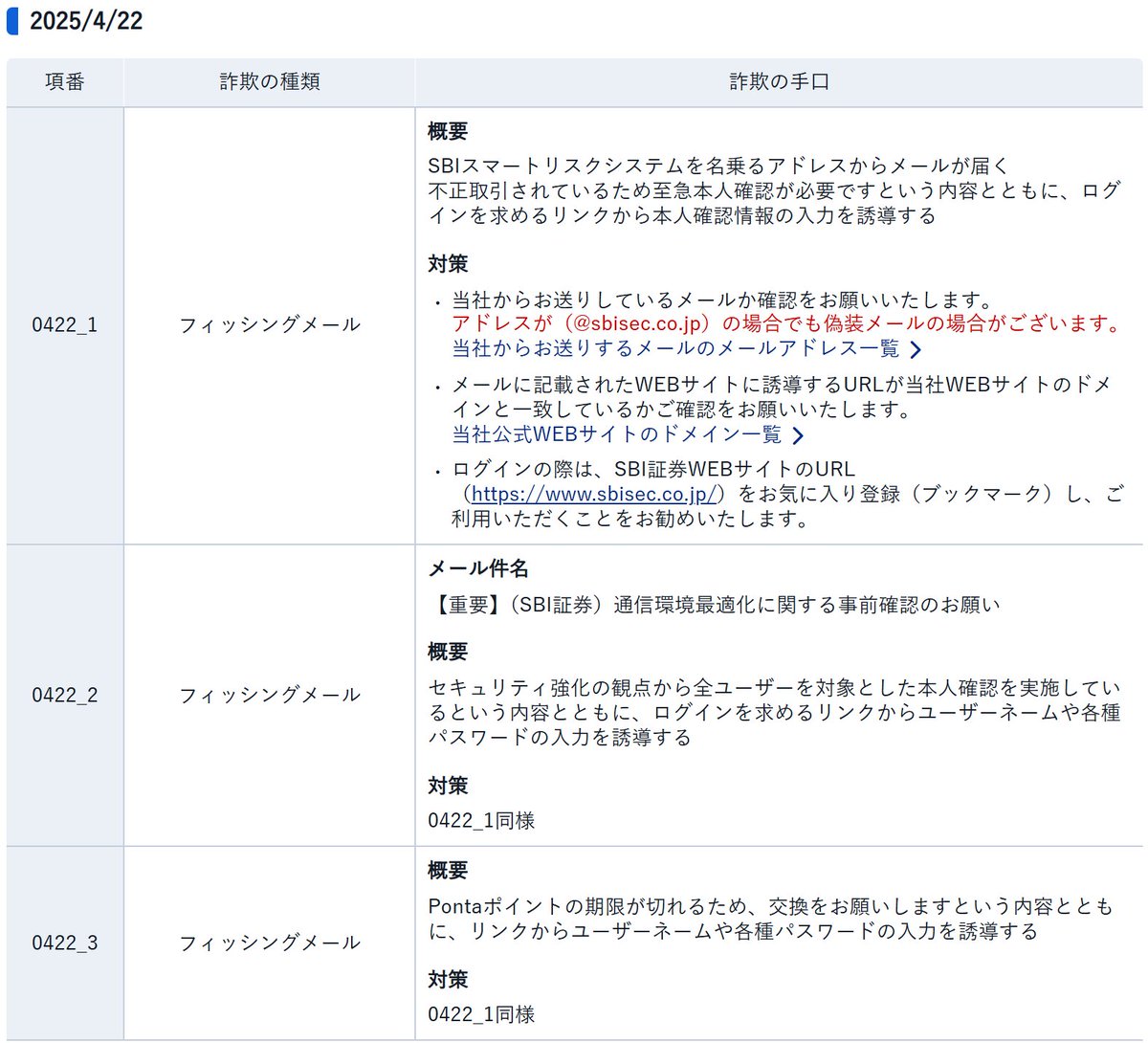This screenshot has width=1148, height=1043.
Task: Click フィッシングメール in the second row
Action: click(268, 695)
